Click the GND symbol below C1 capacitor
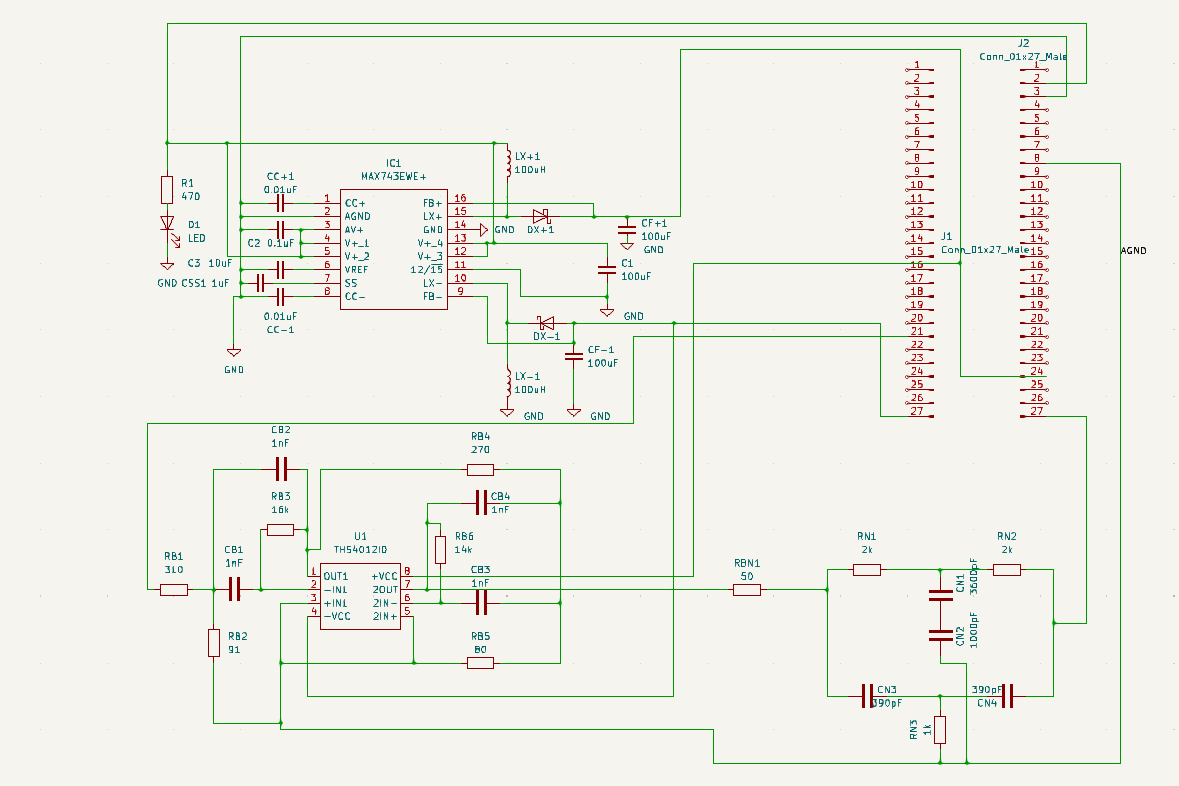Viewport: 1179px width, 786px height. (607, 312)
